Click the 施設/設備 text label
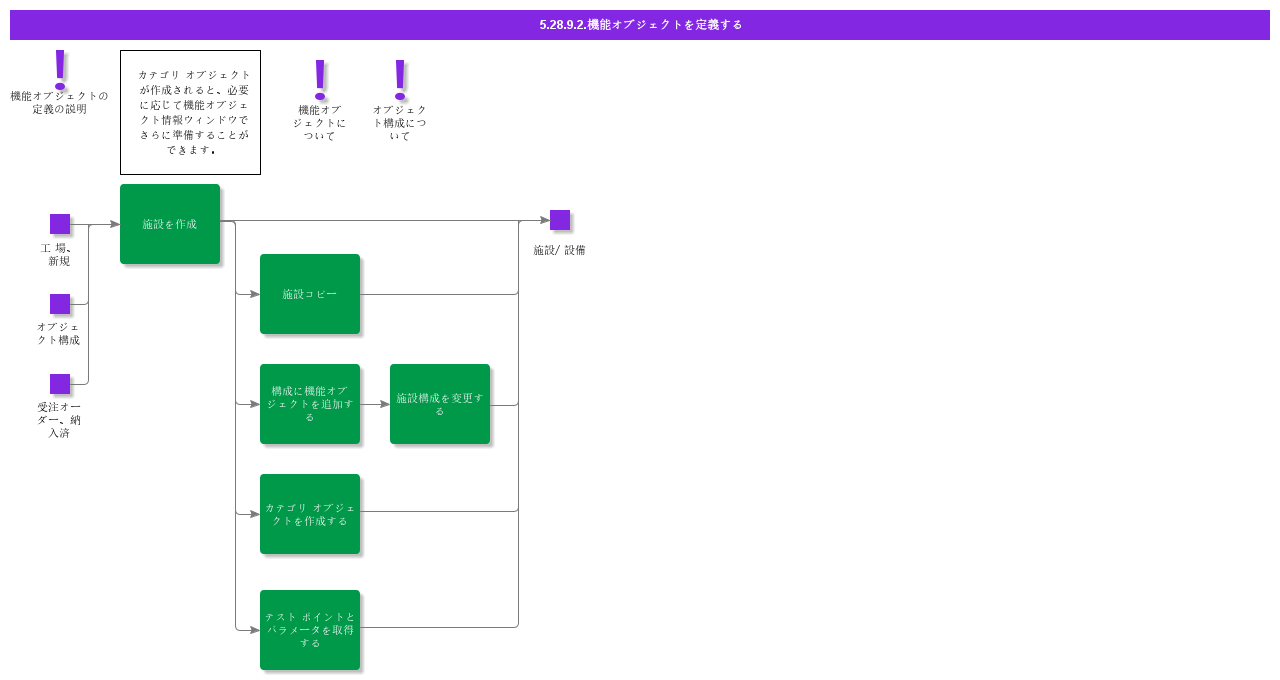Image resolution: width=1280 pixels, height=680 pixels. (x=559, y=250)
